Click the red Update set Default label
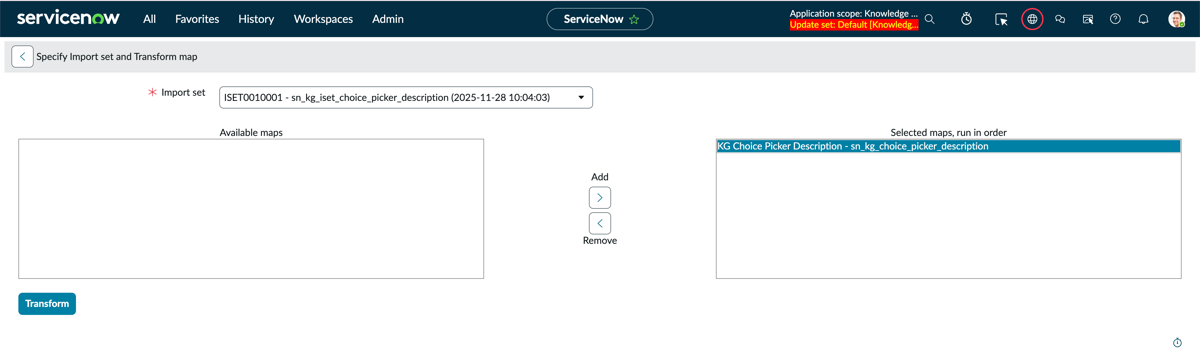Screen dimensions: 1200x360 click(853, 25)
